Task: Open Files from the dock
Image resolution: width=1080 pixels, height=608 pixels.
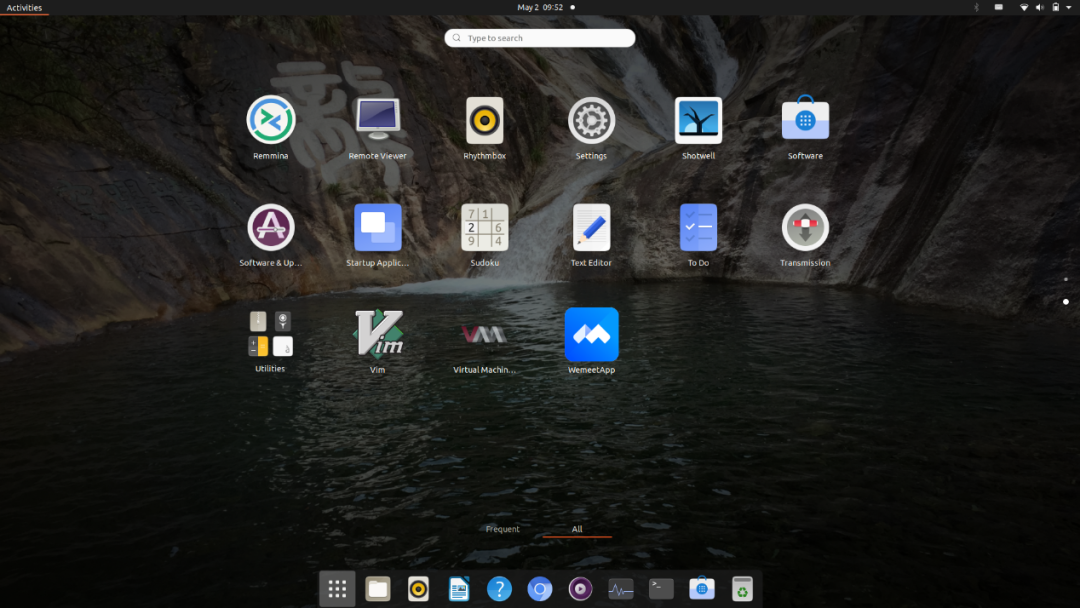Action: point(377,589)
